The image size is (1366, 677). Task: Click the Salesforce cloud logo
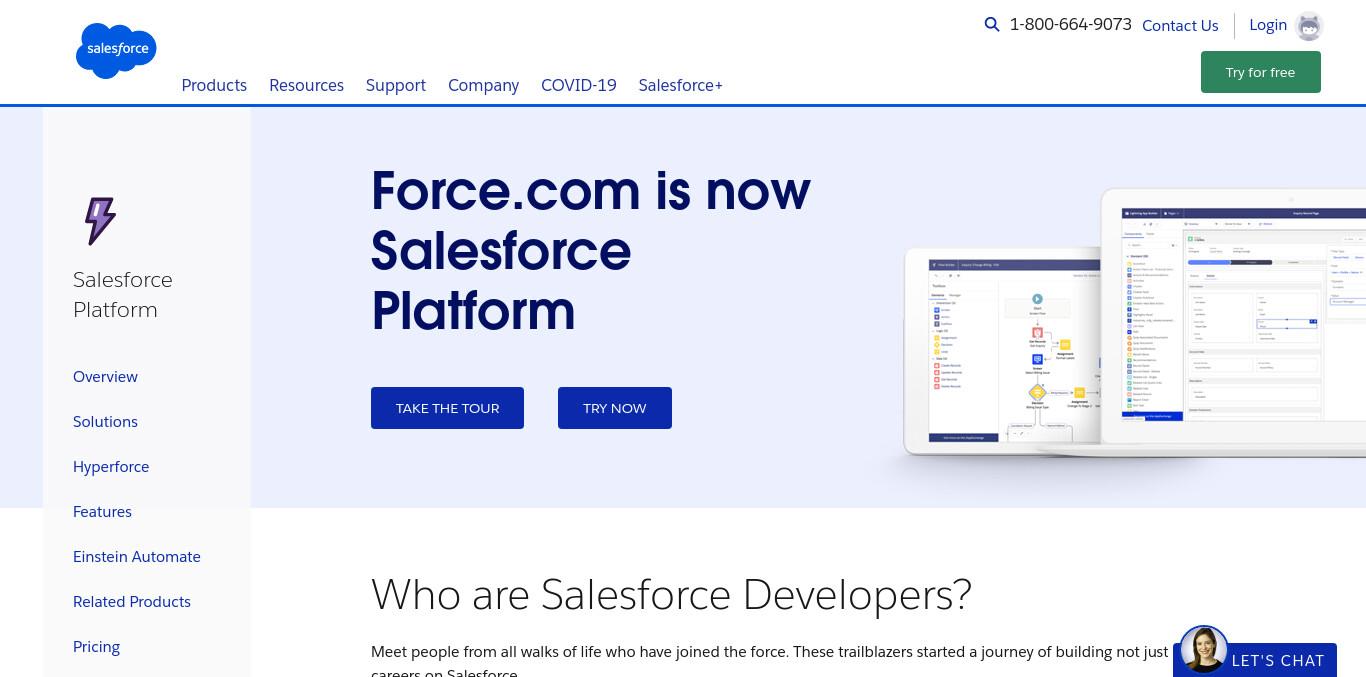[116, 50]
